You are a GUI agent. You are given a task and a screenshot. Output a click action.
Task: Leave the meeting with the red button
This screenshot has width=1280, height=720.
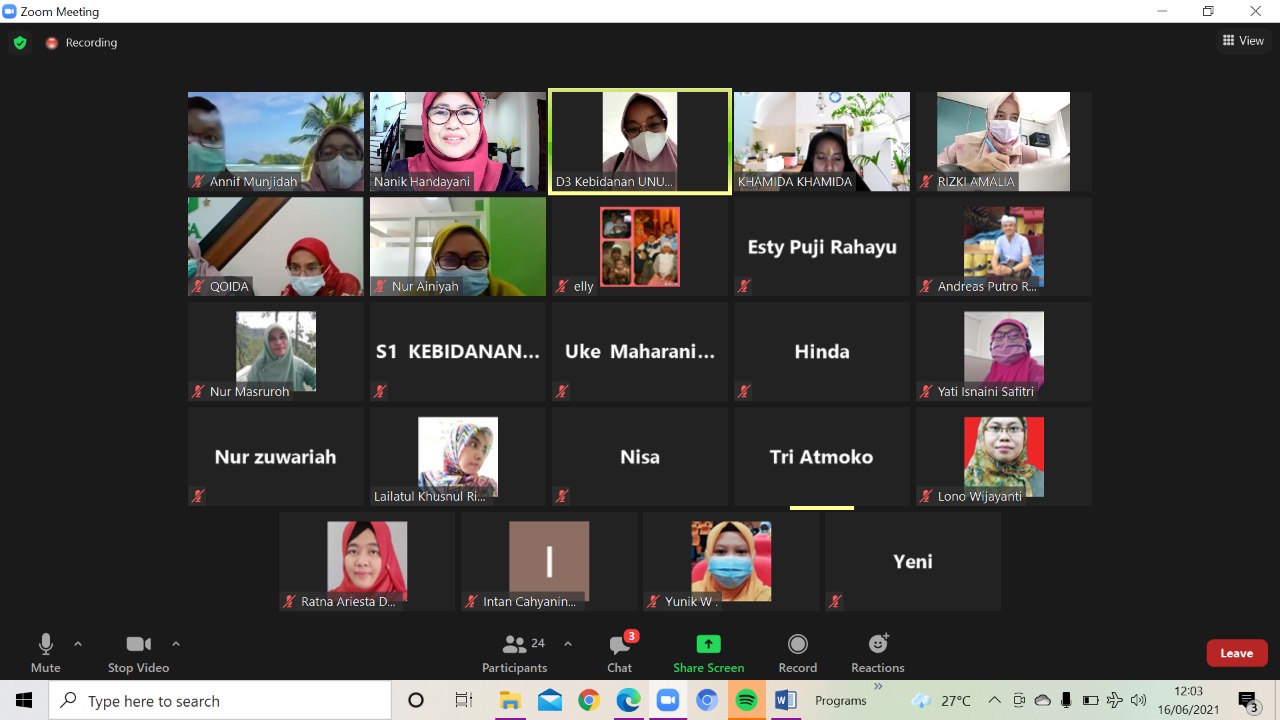[1237, 653]
